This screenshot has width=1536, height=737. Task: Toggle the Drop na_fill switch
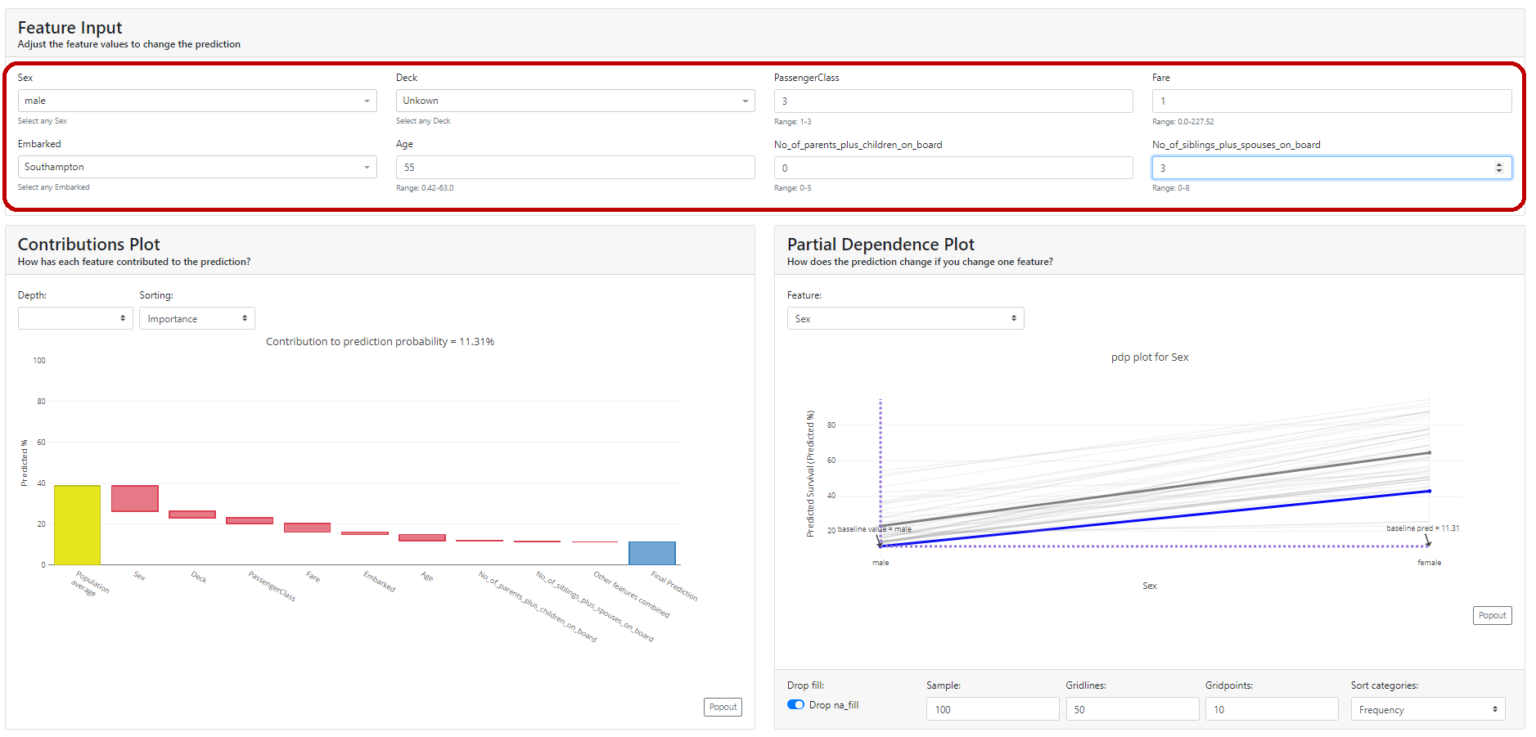point(796,705)
